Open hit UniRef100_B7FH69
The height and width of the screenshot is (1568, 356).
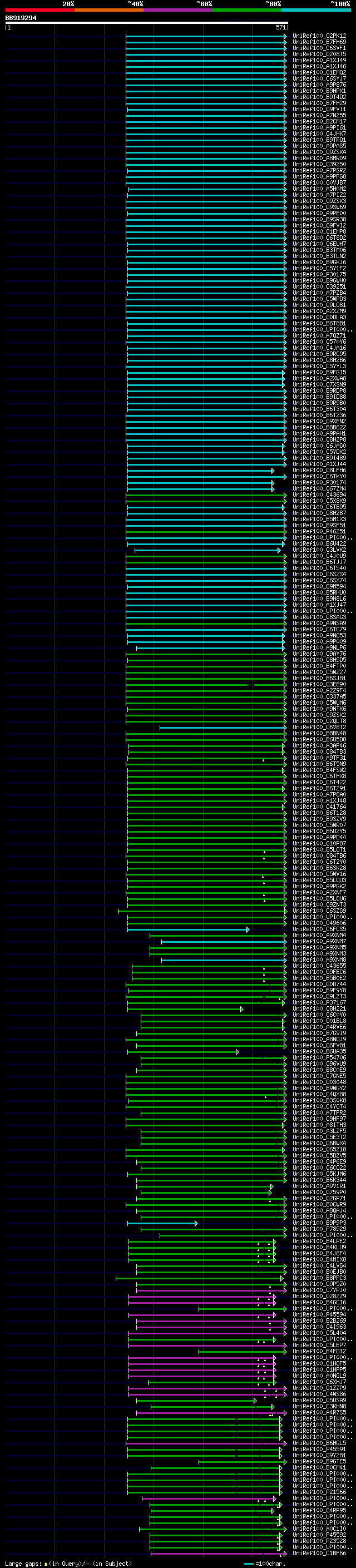319,42
